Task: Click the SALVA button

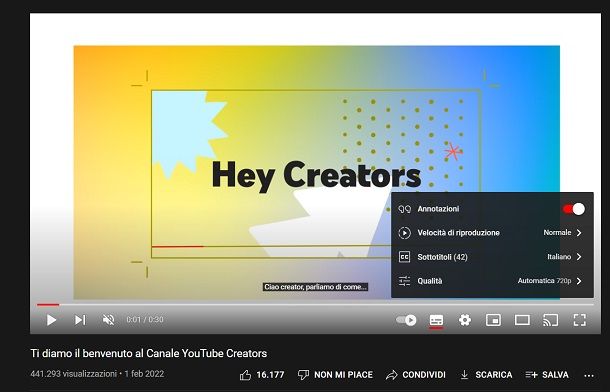Action: [556, 375]
